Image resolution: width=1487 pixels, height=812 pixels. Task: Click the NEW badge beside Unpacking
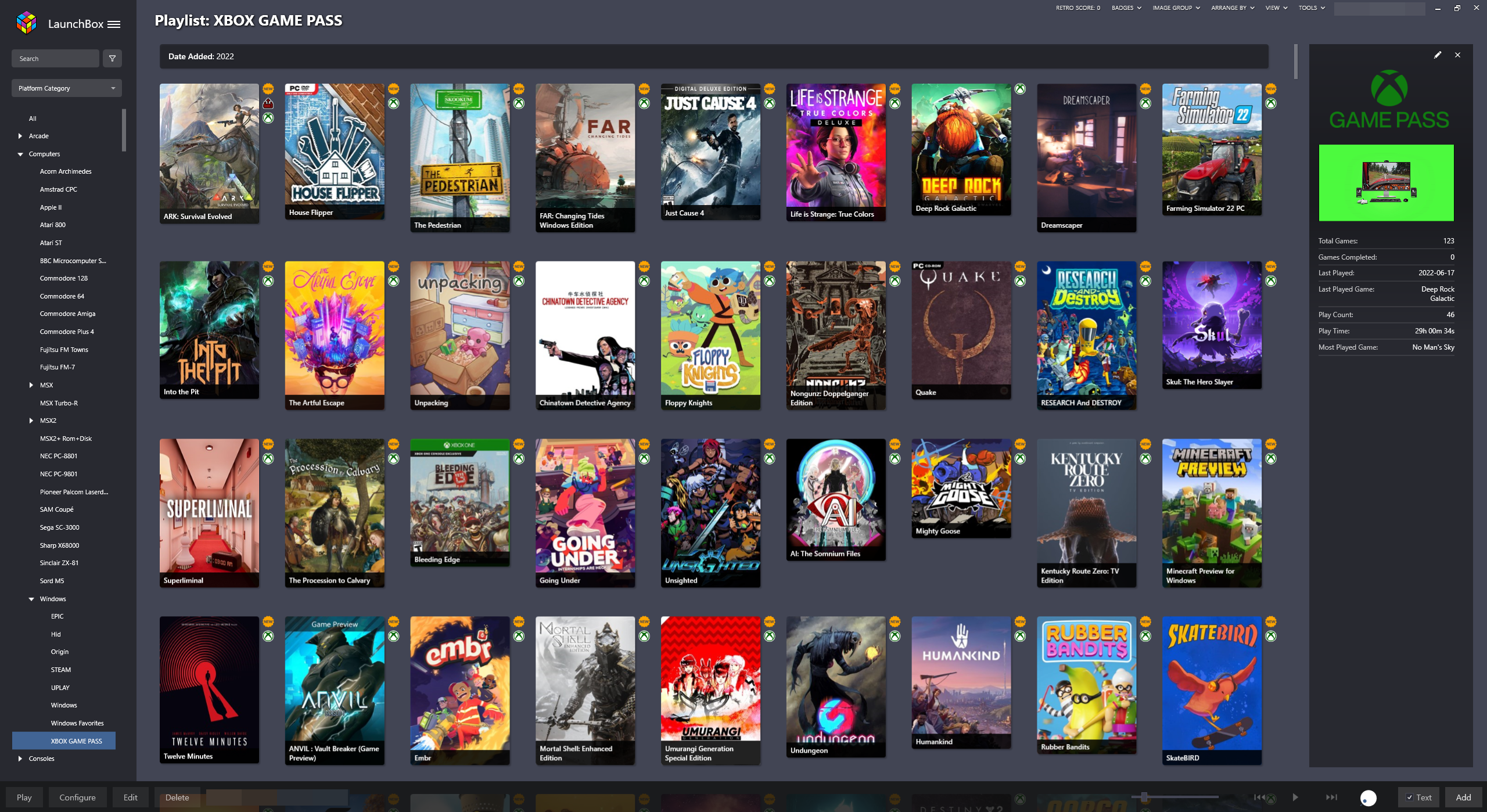pyautogui.click(x=519, y=267)
